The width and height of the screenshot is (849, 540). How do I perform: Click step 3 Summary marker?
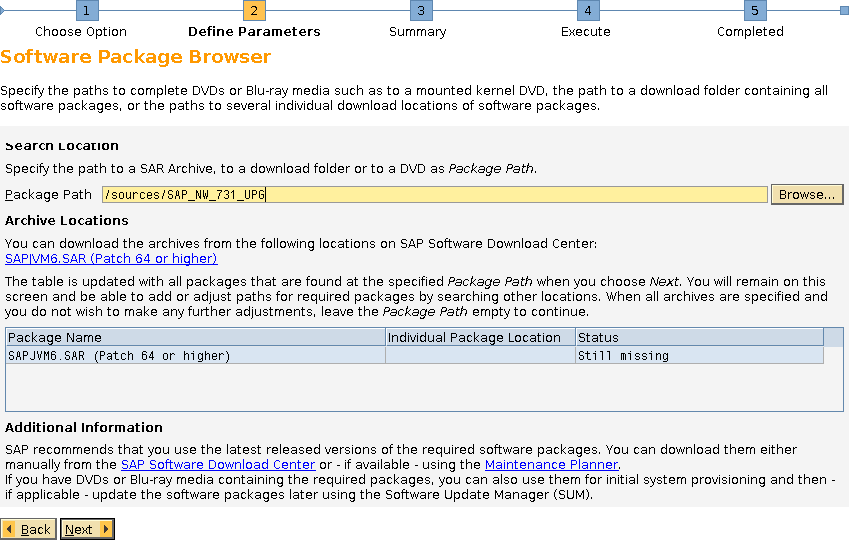click(x=421, y=10)
